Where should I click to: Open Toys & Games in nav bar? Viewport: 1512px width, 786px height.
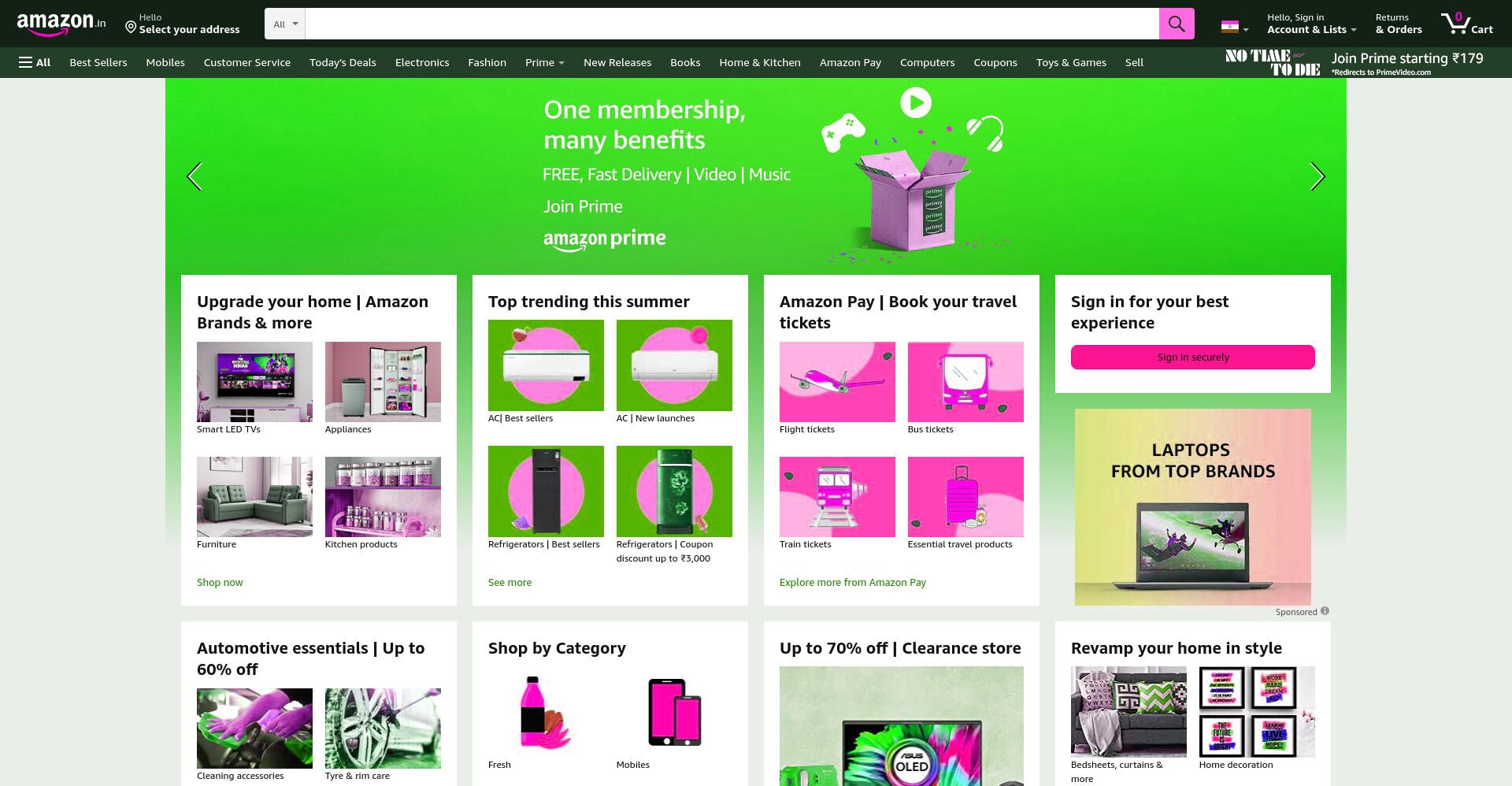point(1071,62)
